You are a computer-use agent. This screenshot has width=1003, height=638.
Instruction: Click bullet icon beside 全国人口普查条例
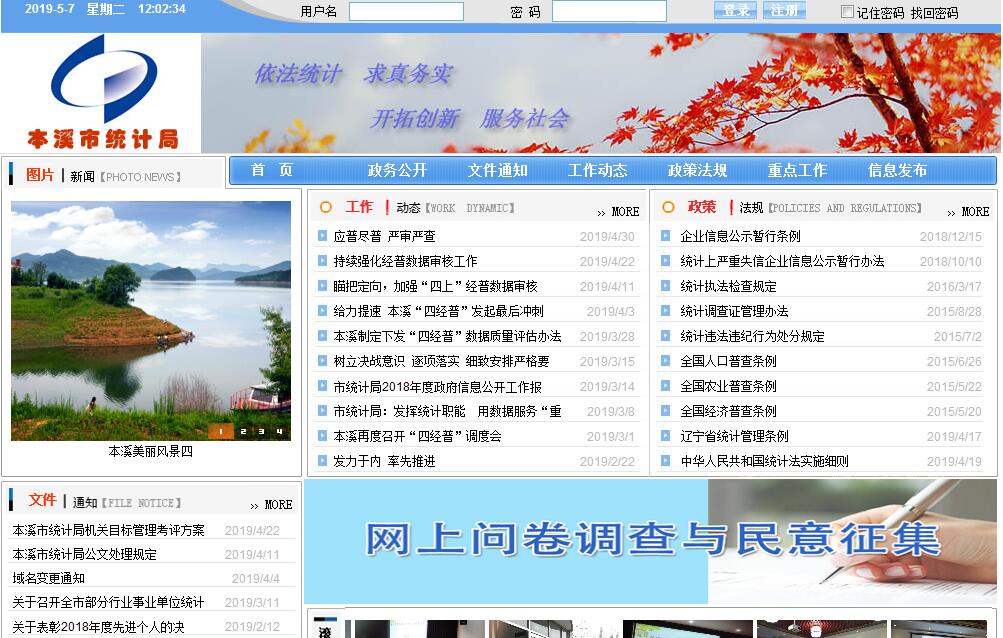[666, 361]
